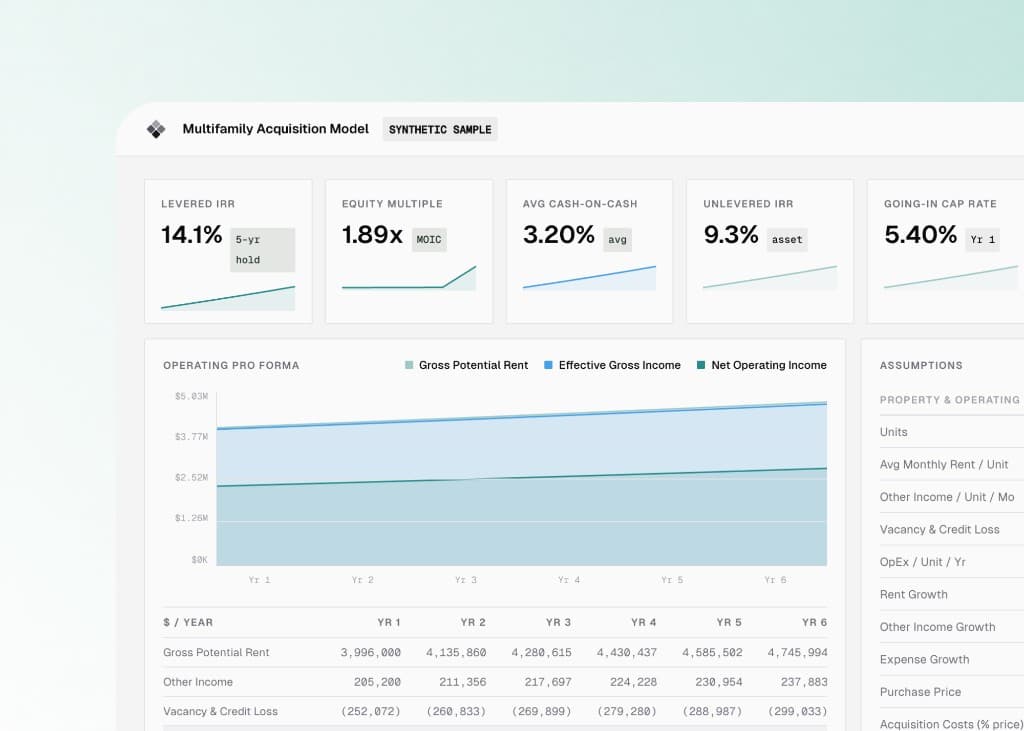Select the Equity Multiple 1.89x value
This screenshot has width=1024, height=731.
coord(372,235)
